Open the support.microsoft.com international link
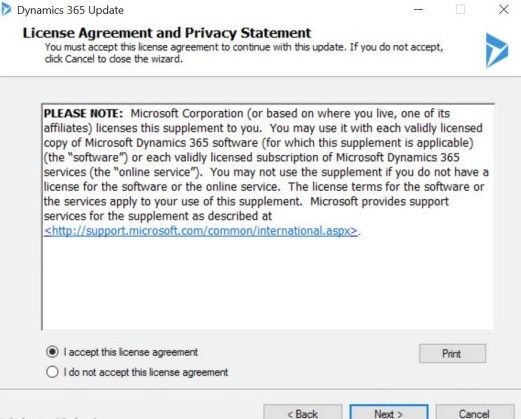This screenshot has width=521, height=419. [201, 231]
